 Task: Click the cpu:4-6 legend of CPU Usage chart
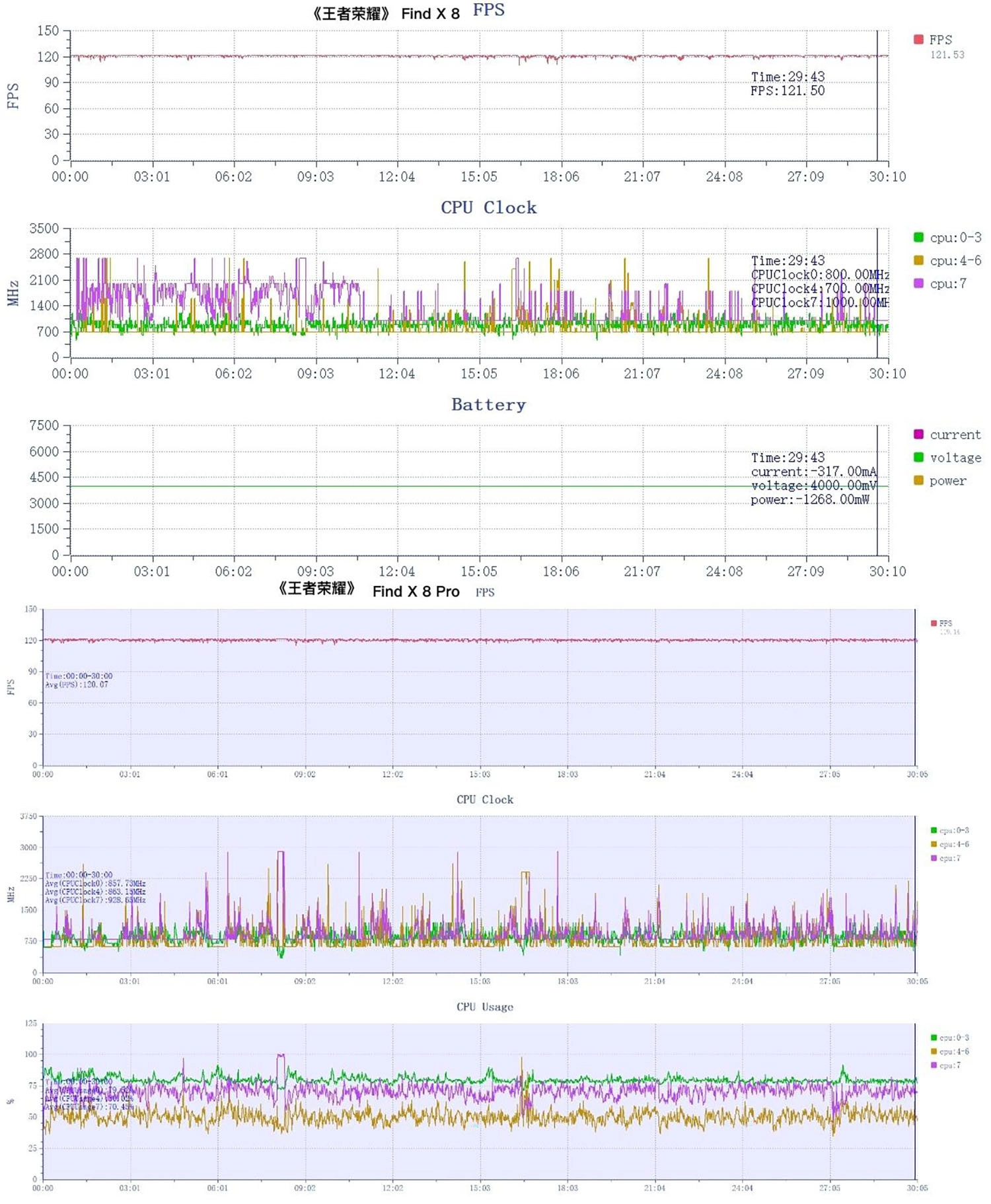[950, 1051]
